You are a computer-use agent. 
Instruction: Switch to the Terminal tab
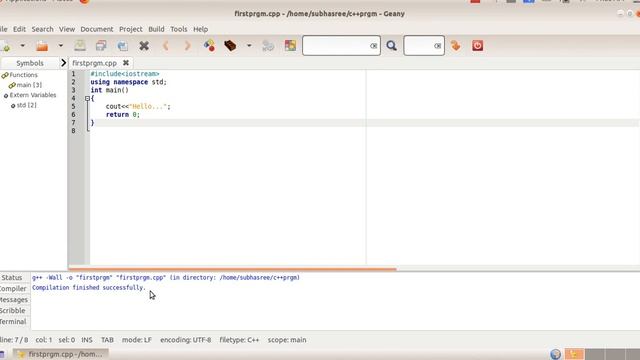13,322
